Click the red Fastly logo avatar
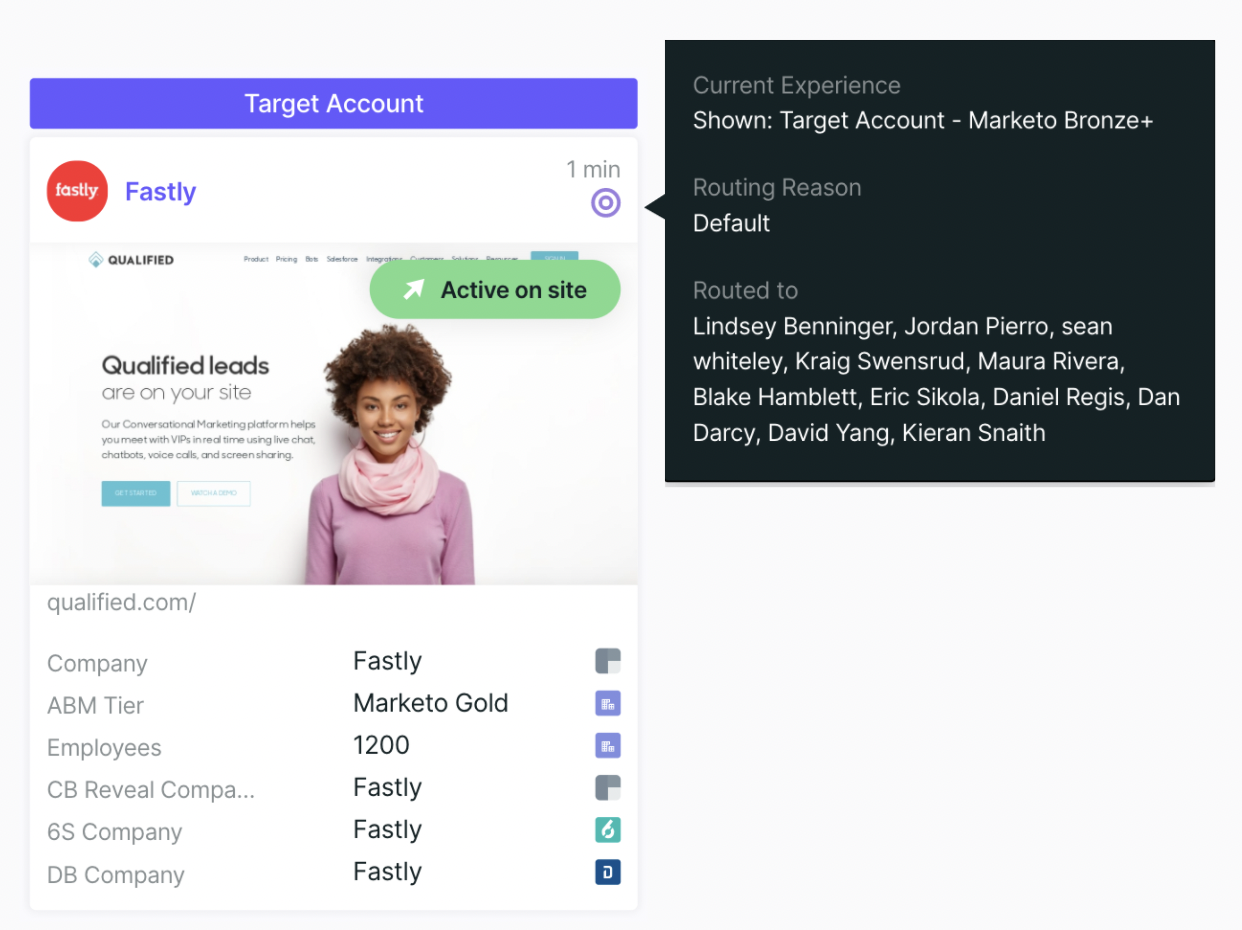Image resolution: width=1242 pixels, height=930 pixels. pyautogui.click(x=77, y=190)
